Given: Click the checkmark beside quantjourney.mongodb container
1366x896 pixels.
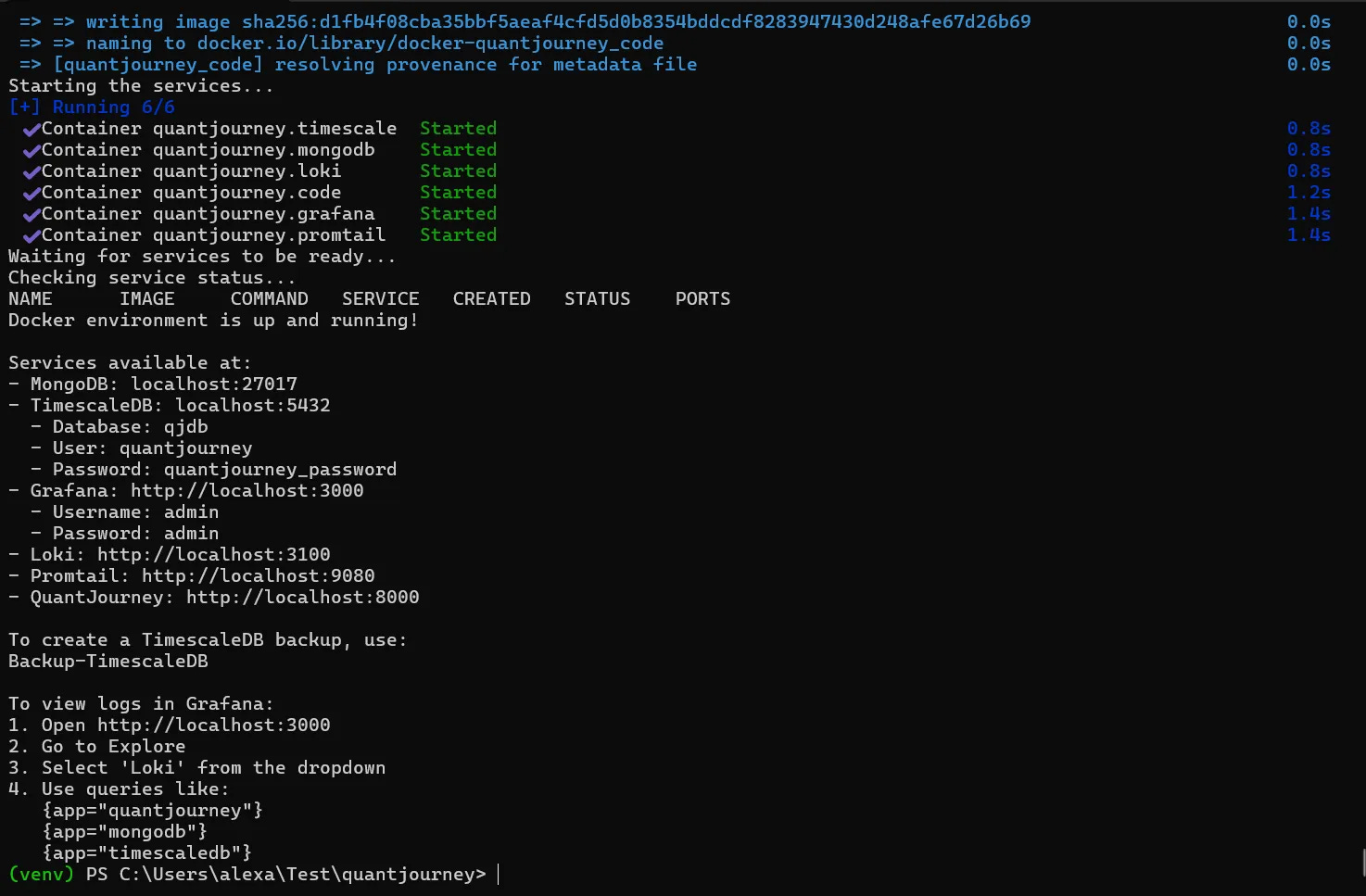Looking at the screenshot, I should coord(32,149).
